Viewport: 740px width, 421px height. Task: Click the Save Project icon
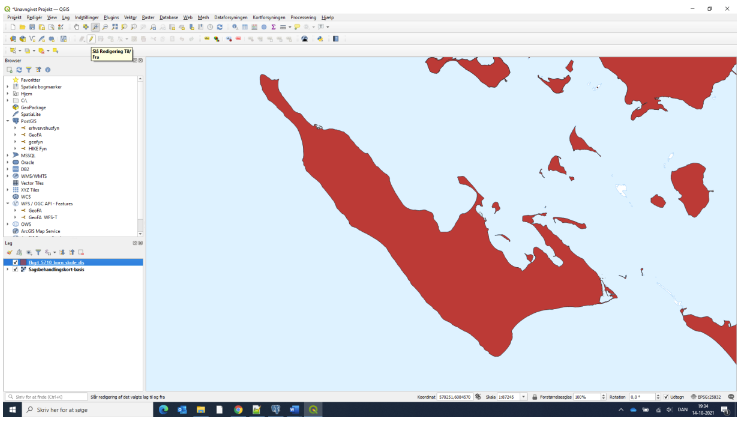click(32, 27)
